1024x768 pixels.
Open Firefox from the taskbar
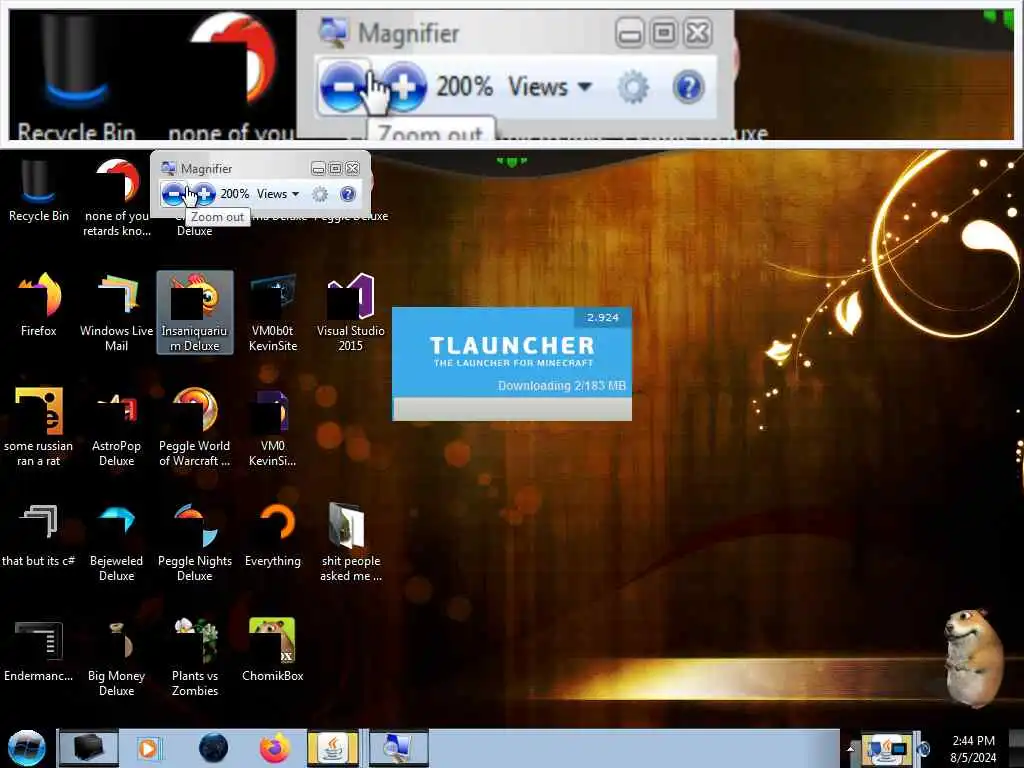[274, 748]
